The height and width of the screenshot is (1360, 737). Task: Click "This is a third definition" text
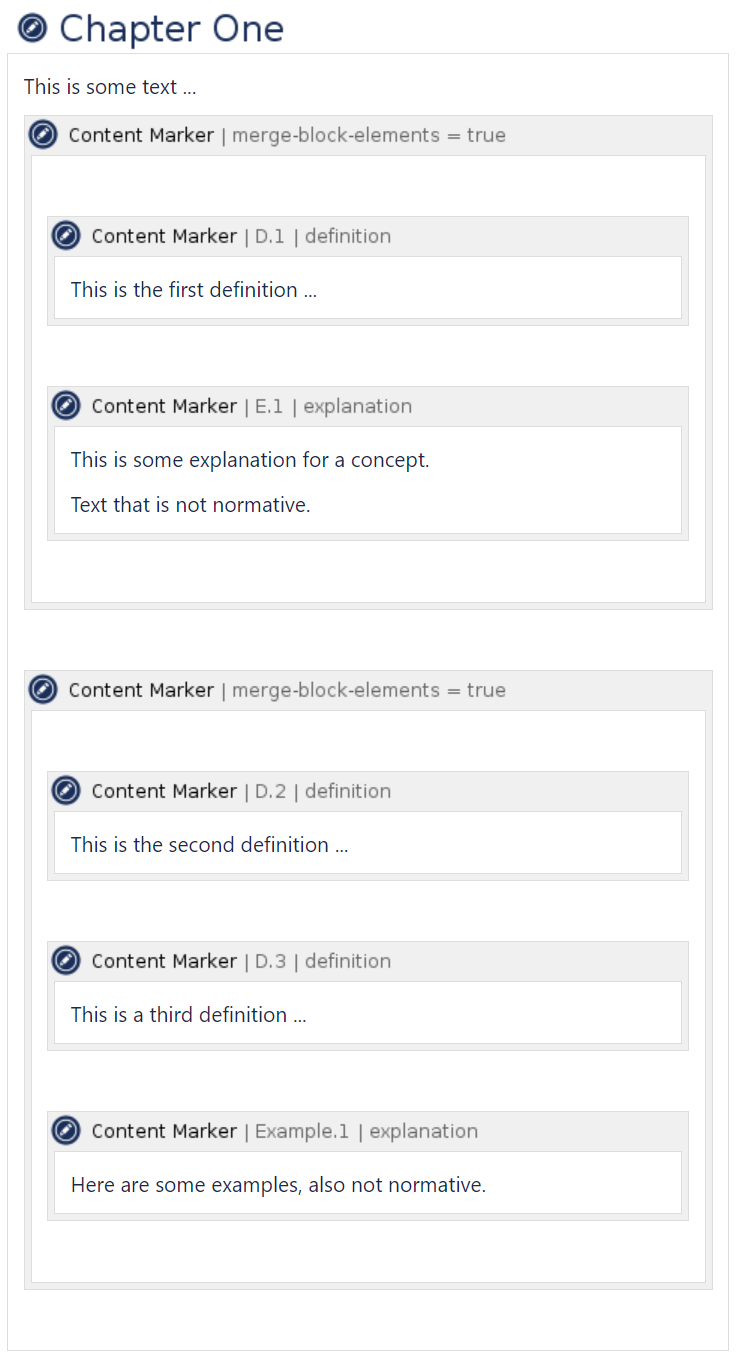[x=188, y=1015]
